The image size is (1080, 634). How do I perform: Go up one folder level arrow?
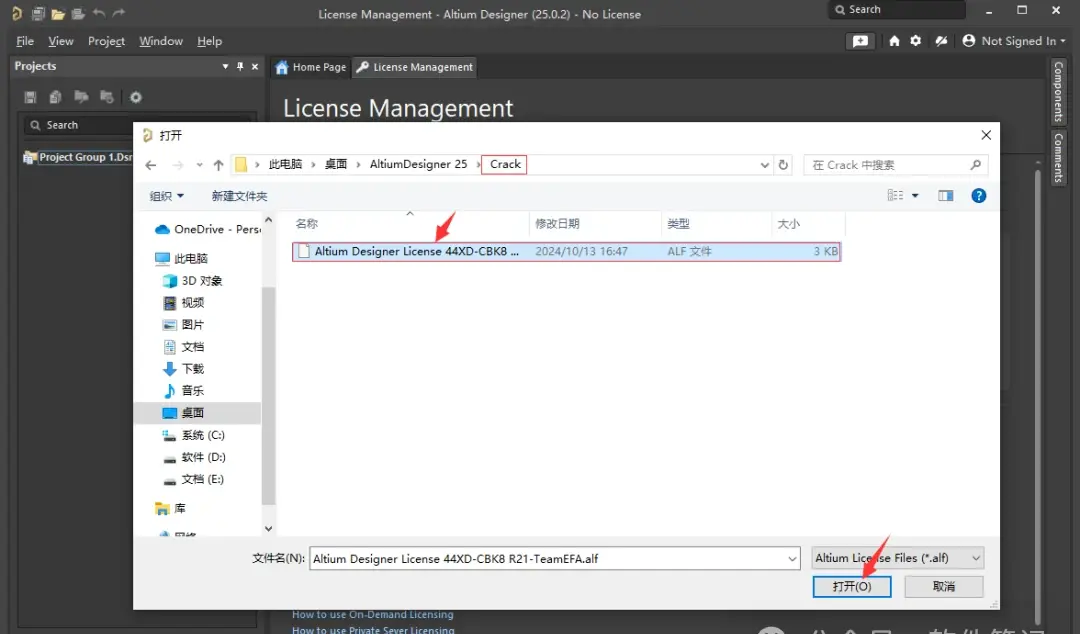point(218,165)
